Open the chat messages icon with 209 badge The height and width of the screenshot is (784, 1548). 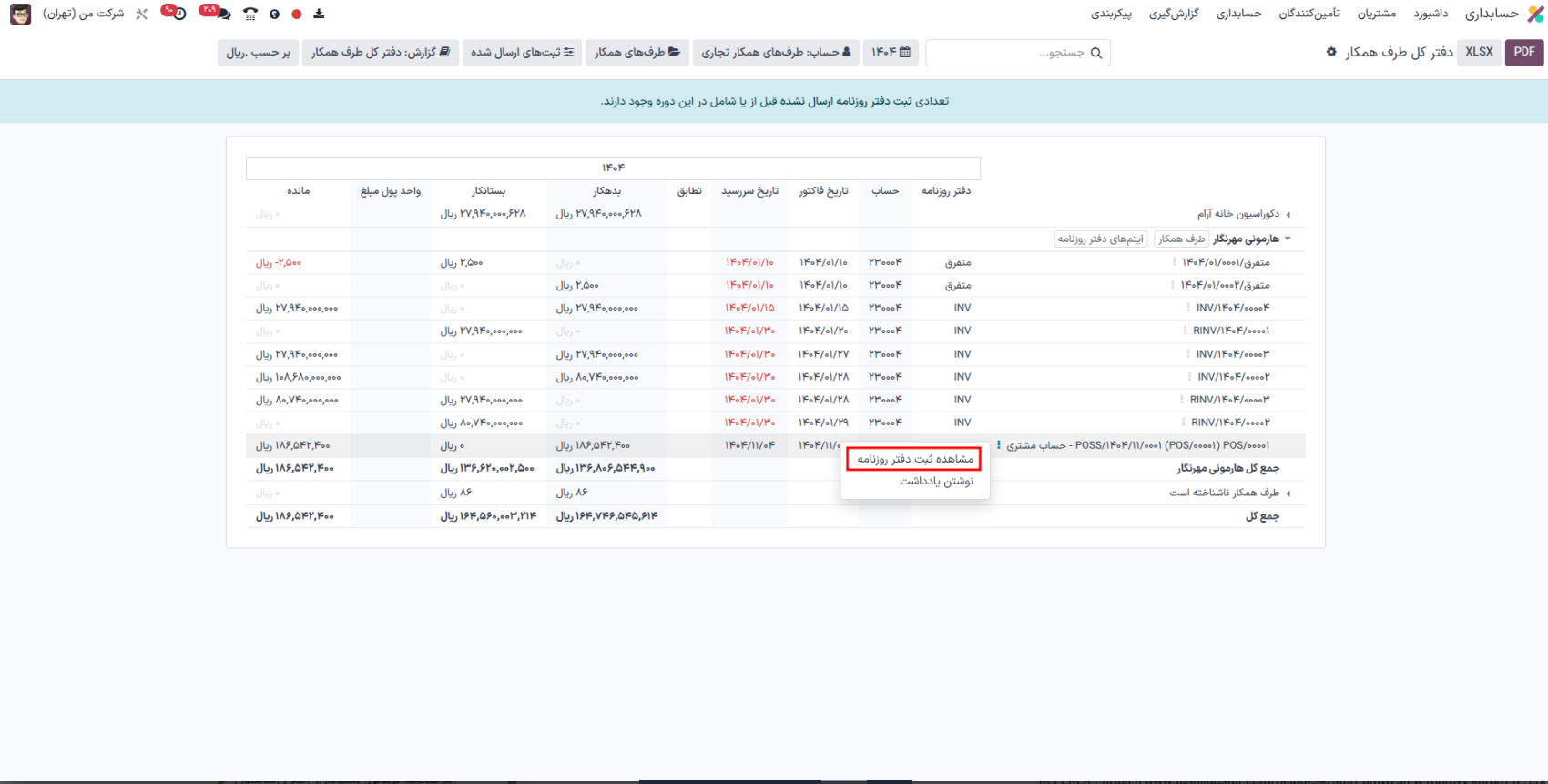[x=223, y=15]
